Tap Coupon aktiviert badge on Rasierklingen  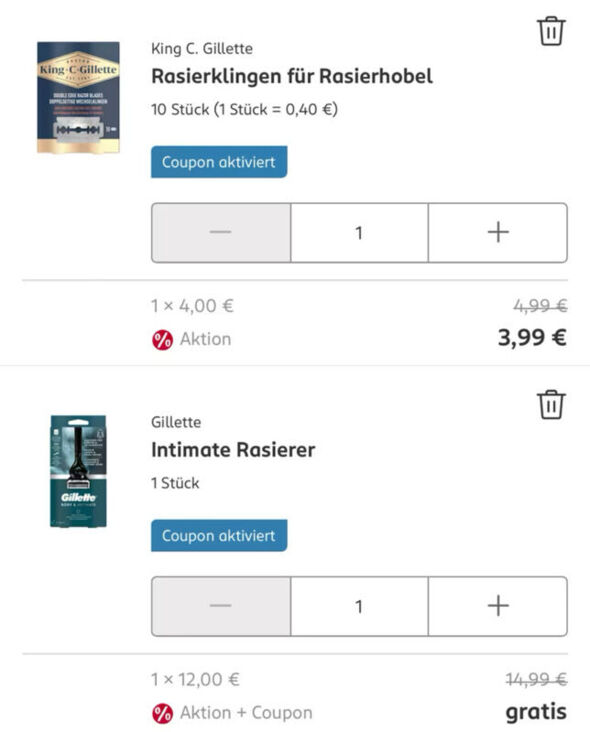click(219, 162)
